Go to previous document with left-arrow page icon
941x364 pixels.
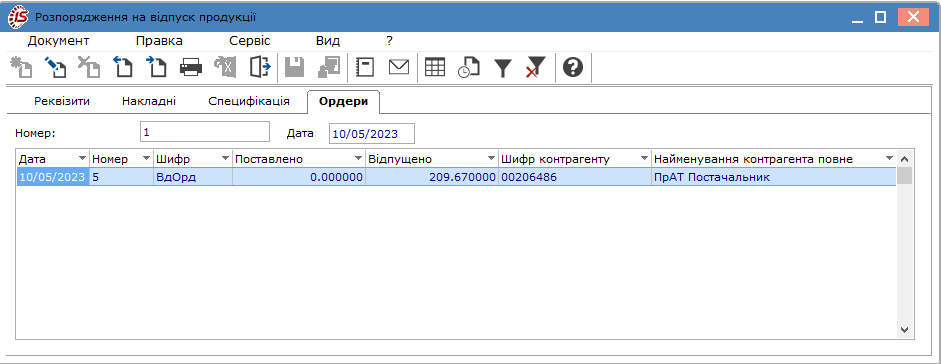pyautogui.click(x=123, y=67)
